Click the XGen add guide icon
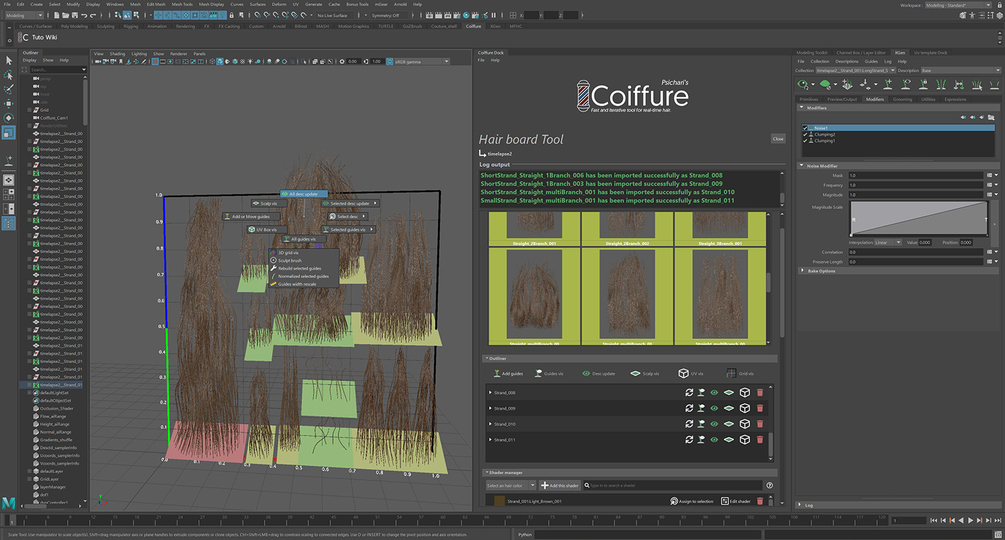1005x540 pixels. tap(888, 84)
